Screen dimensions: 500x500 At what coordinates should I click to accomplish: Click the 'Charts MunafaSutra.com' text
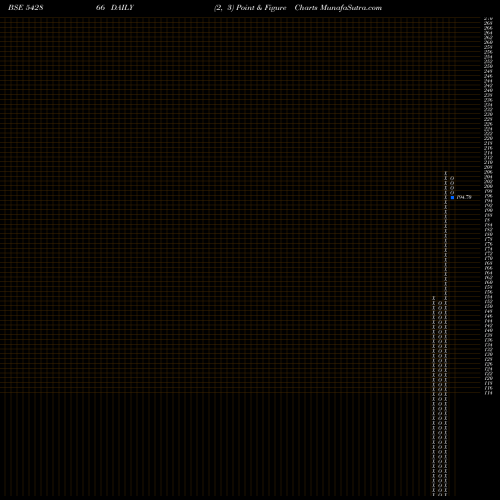(338, 8)
